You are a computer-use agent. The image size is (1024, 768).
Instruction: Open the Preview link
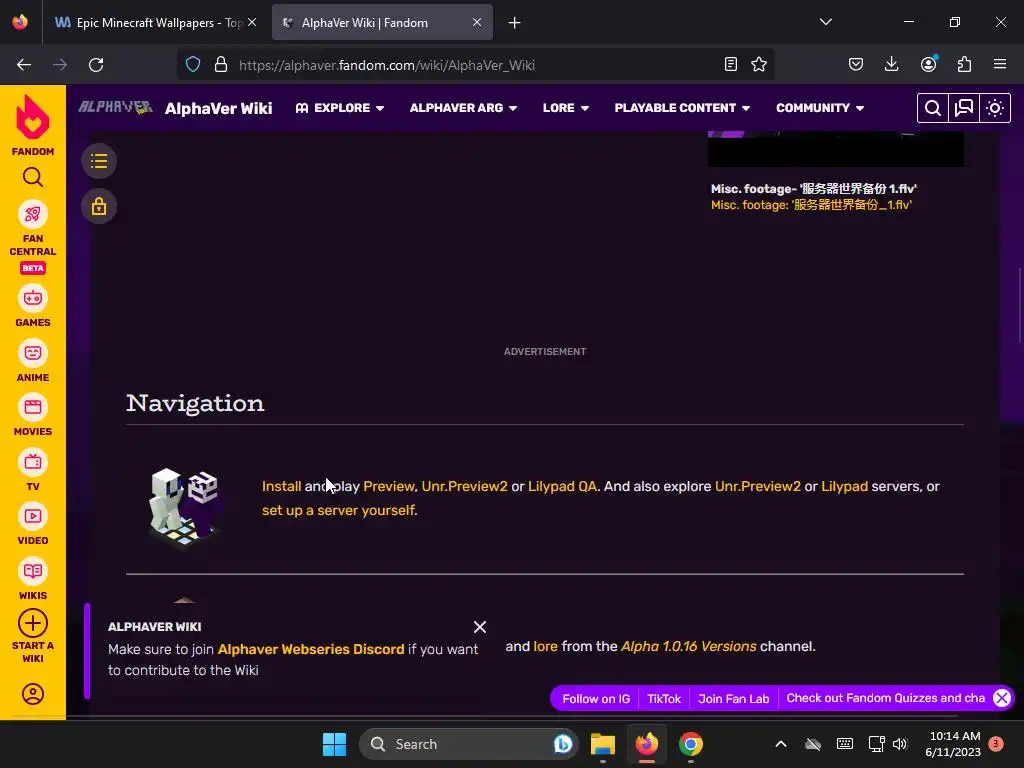click(389, 487)
